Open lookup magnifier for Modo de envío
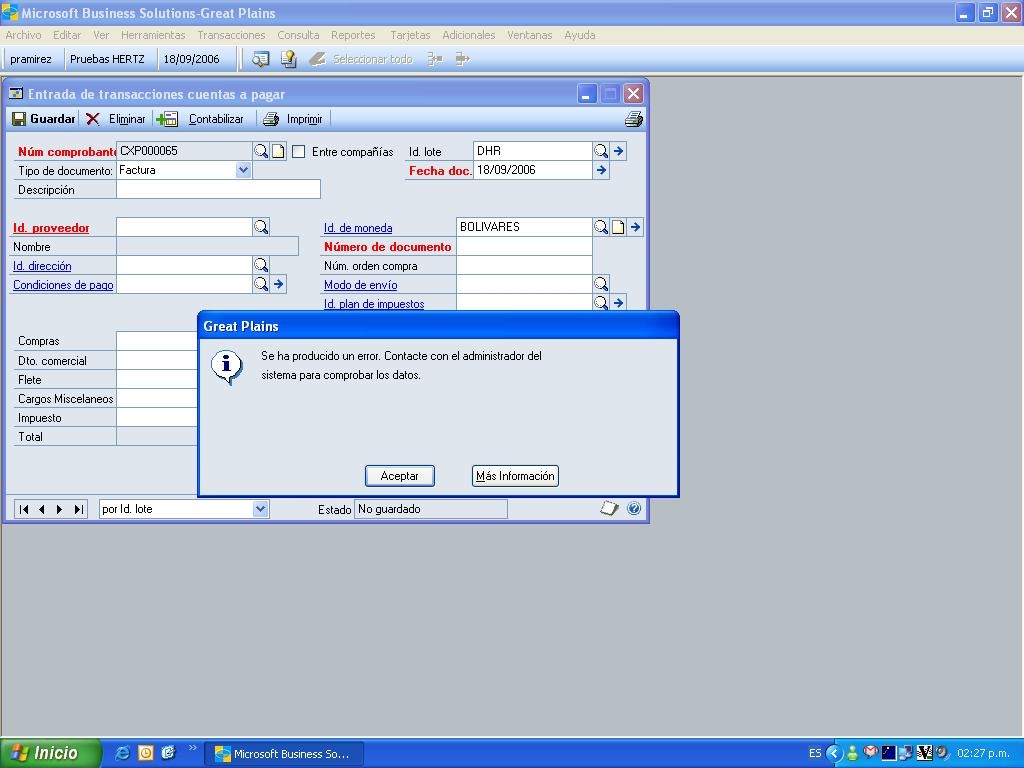 point(601,284)
